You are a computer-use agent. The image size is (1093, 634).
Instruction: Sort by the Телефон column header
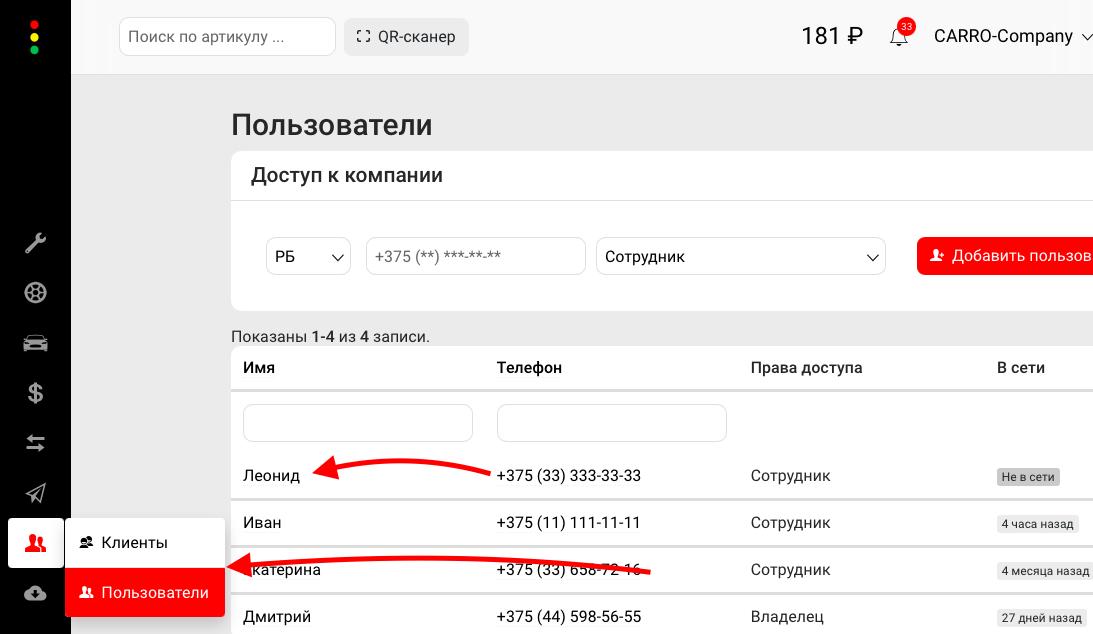coord(529,368)
